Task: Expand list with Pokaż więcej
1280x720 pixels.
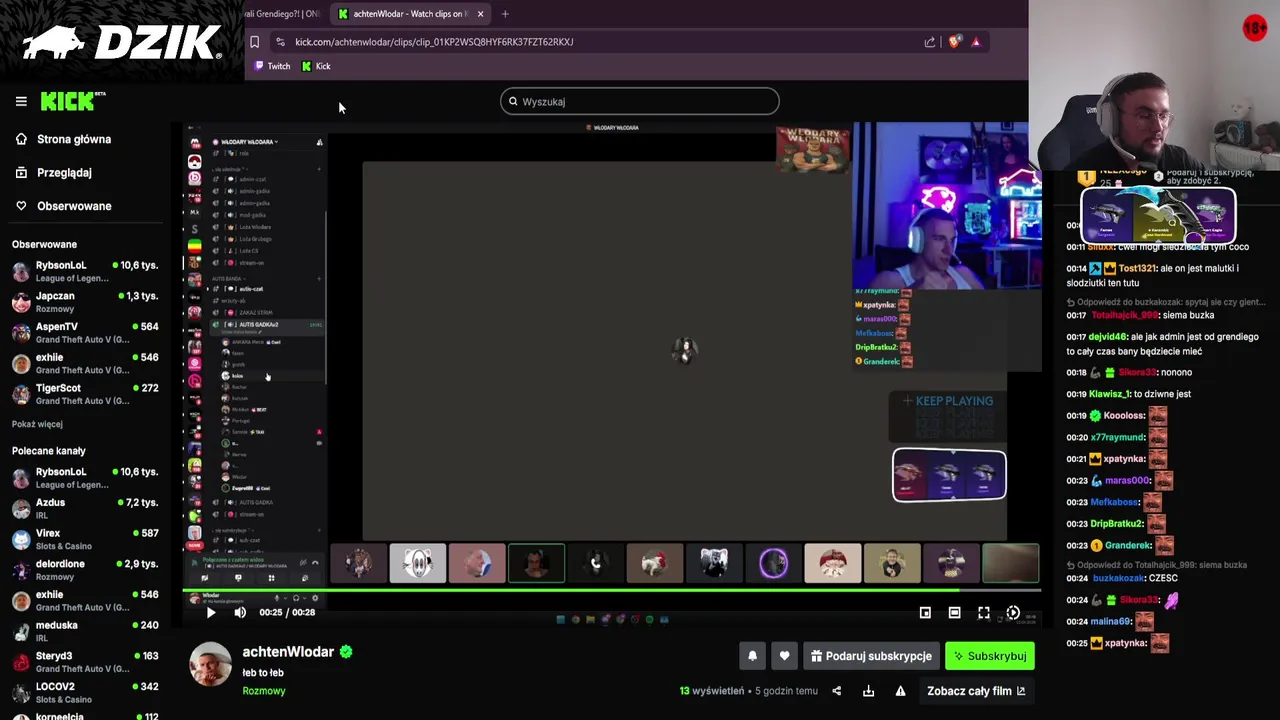Action: pyautogui.click(x=37, y=424)
